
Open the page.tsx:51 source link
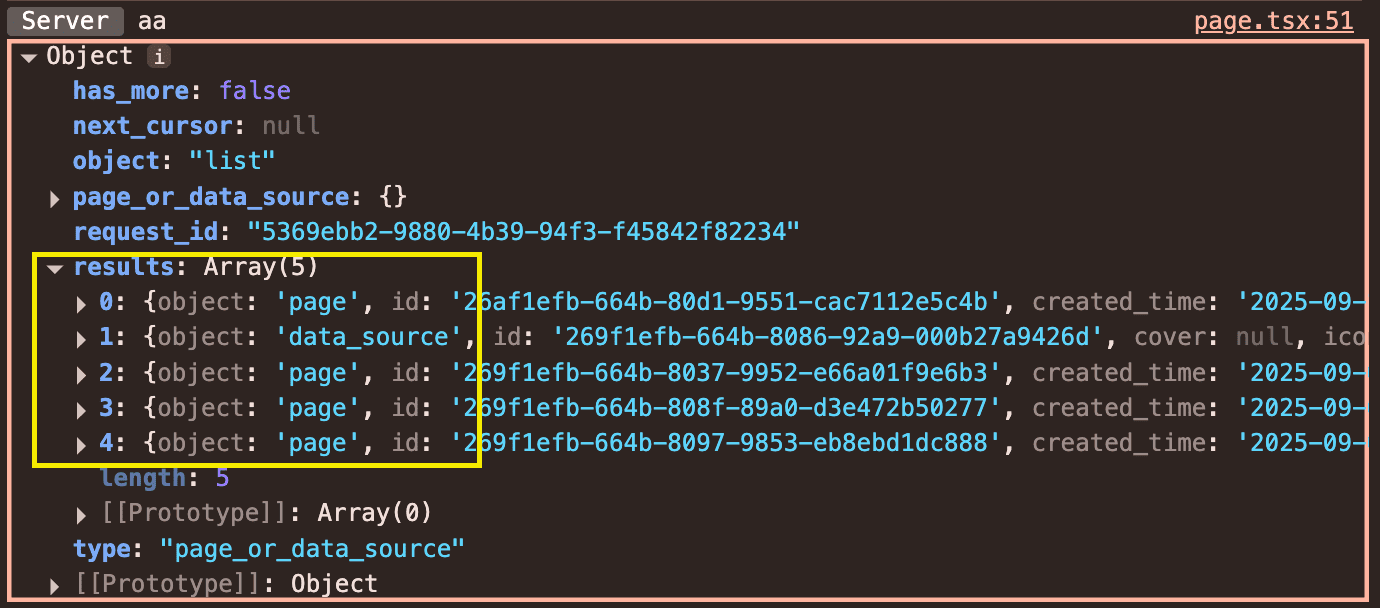[1273, 21]
